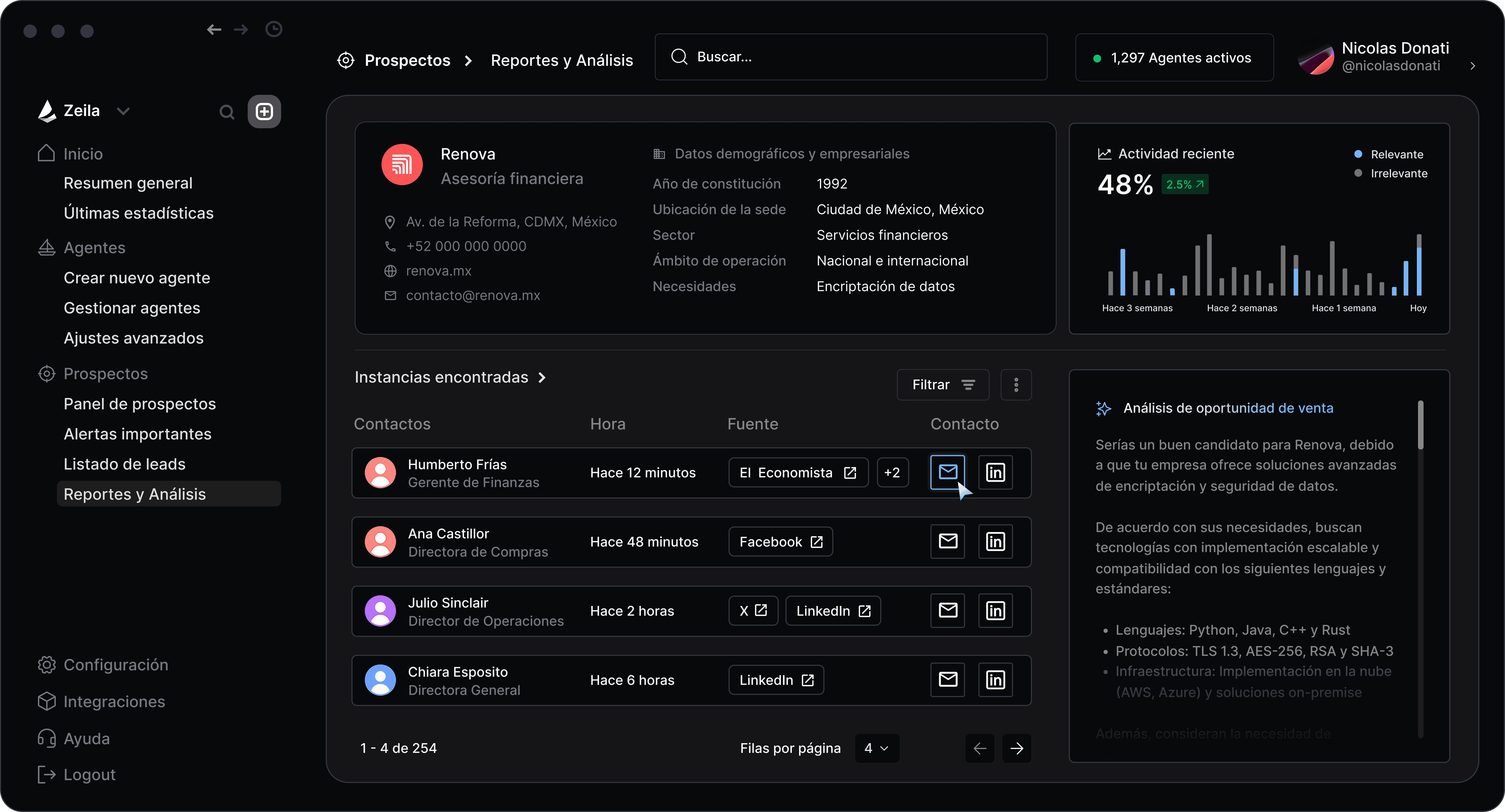The height and width of the screenshot is (812, 1505).
Task: Open El Economista source link
Action: pos(798,473)
